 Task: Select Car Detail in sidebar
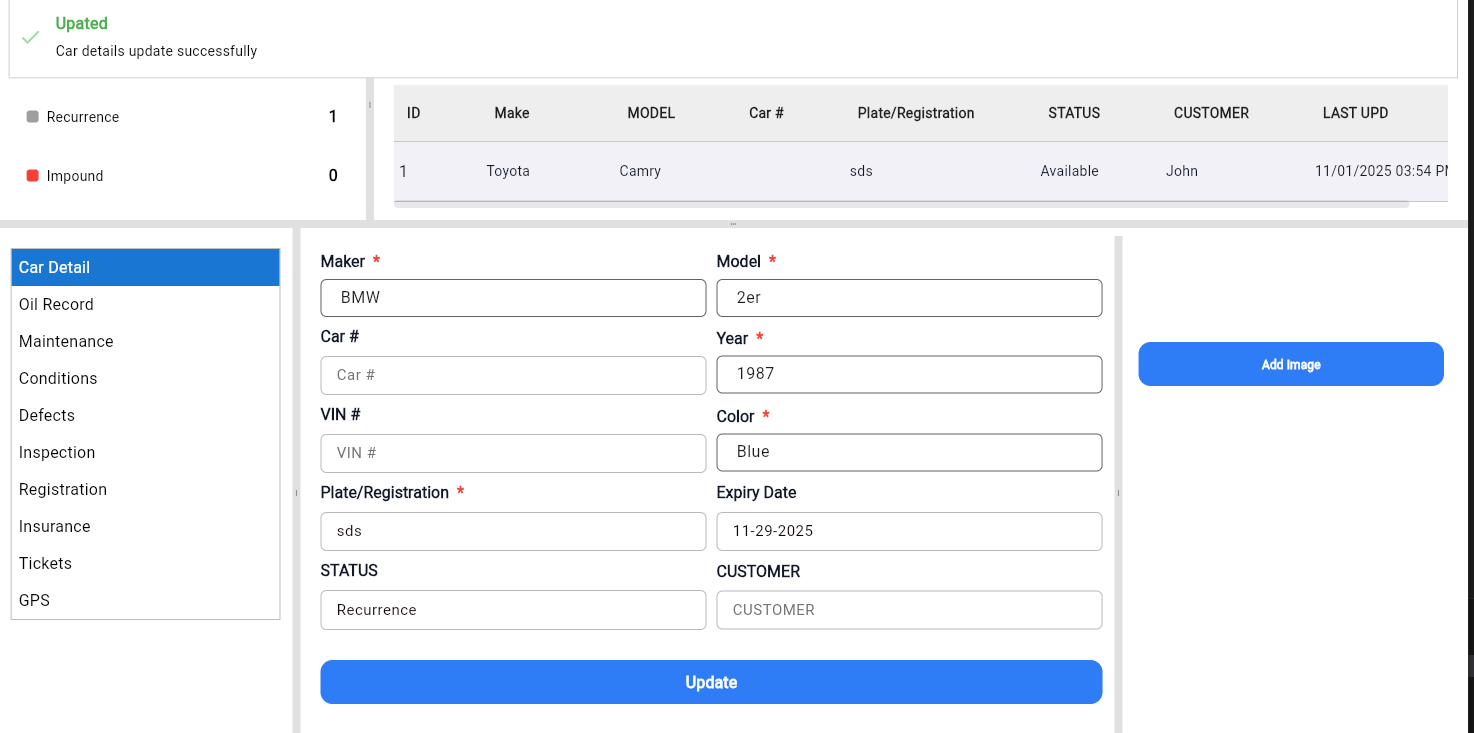[x=145, y=267]
